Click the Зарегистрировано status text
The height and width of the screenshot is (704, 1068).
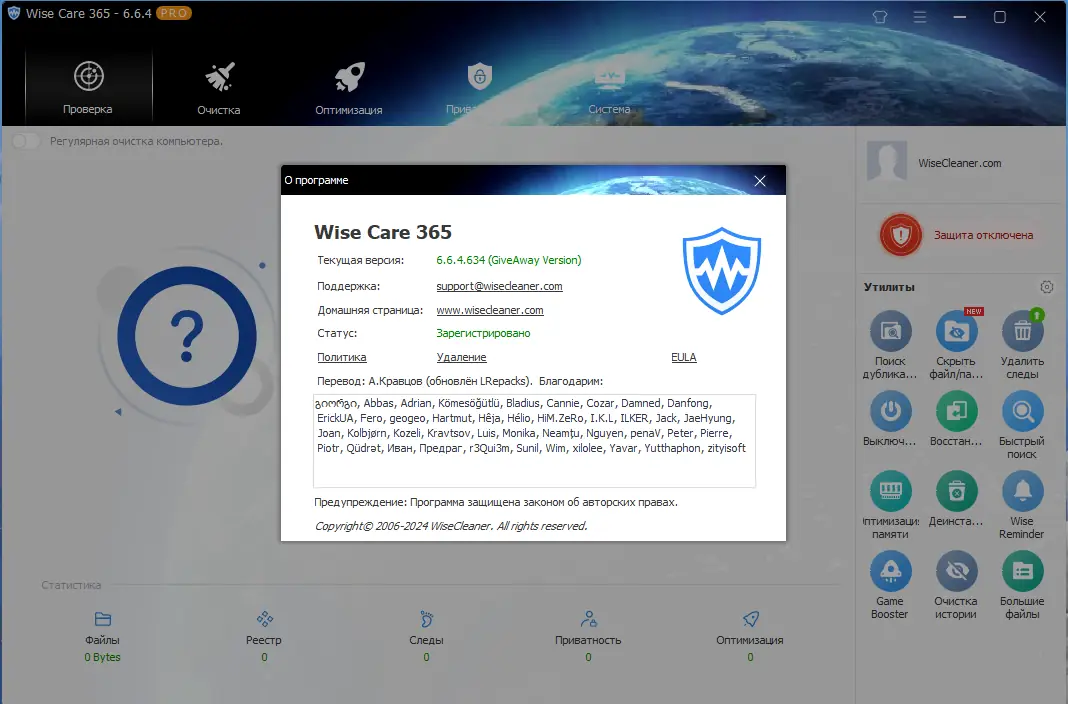pyautogui.click(x=483, y=333)
